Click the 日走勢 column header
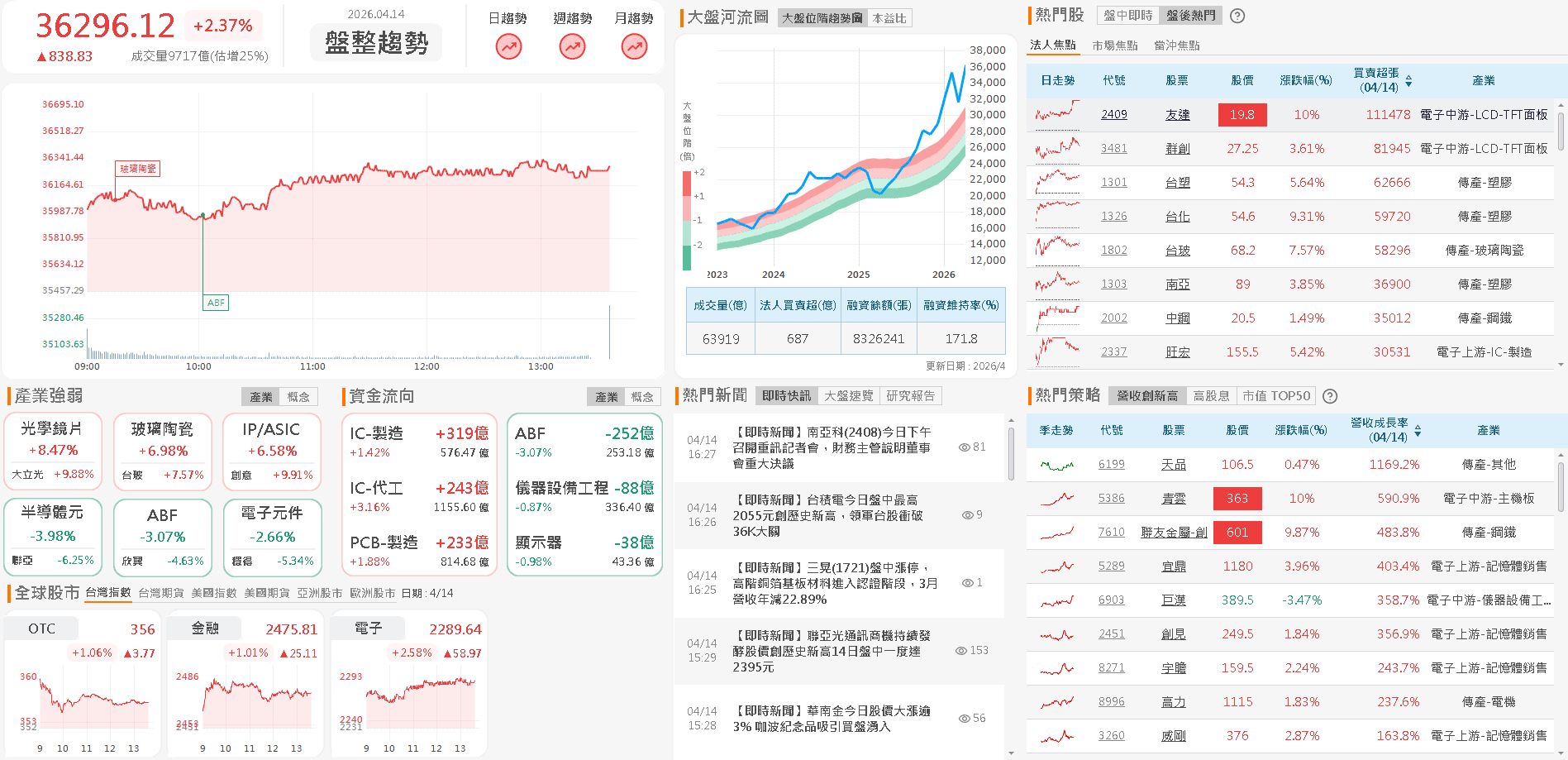 point(1057,81)
